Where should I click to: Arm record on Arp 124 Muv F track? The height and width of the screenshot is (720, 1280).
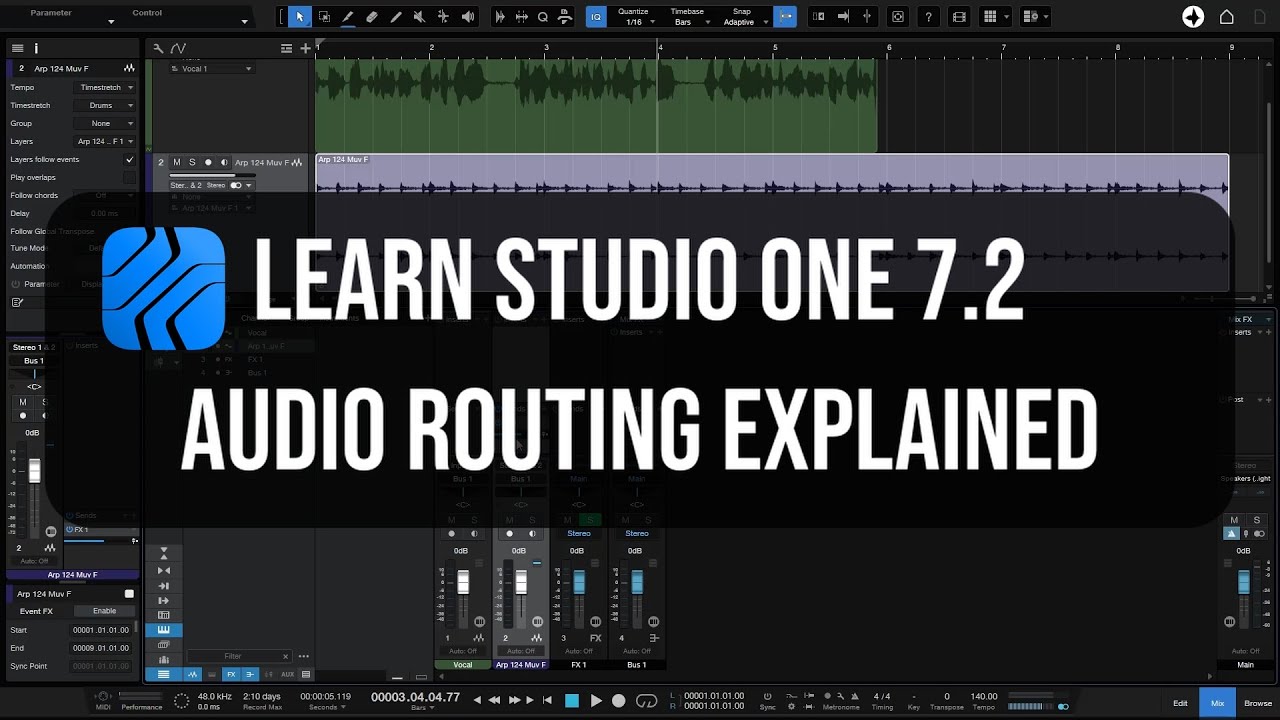(208, 162)
